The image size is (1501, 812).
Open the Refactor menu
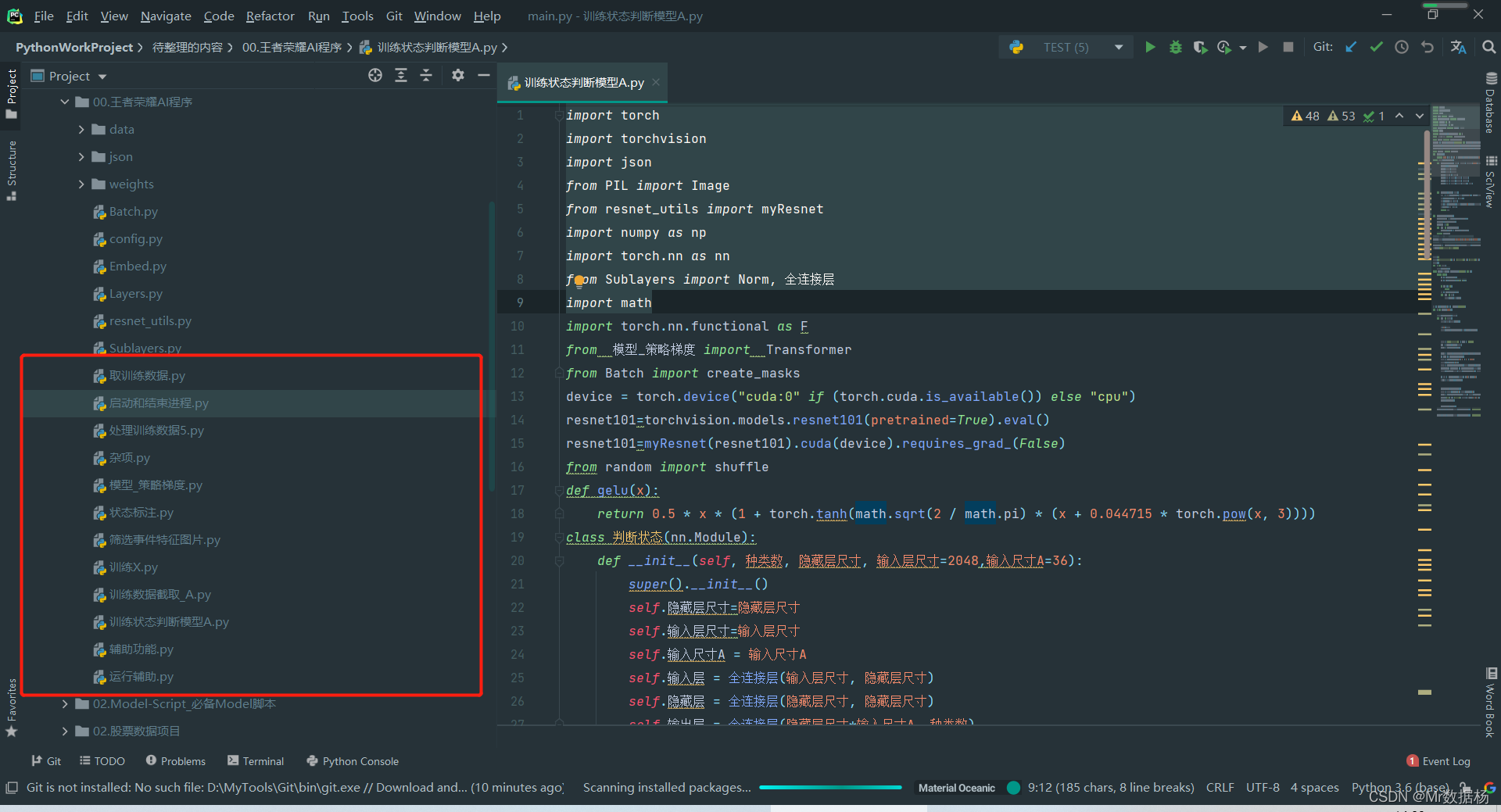click(270, 16)
